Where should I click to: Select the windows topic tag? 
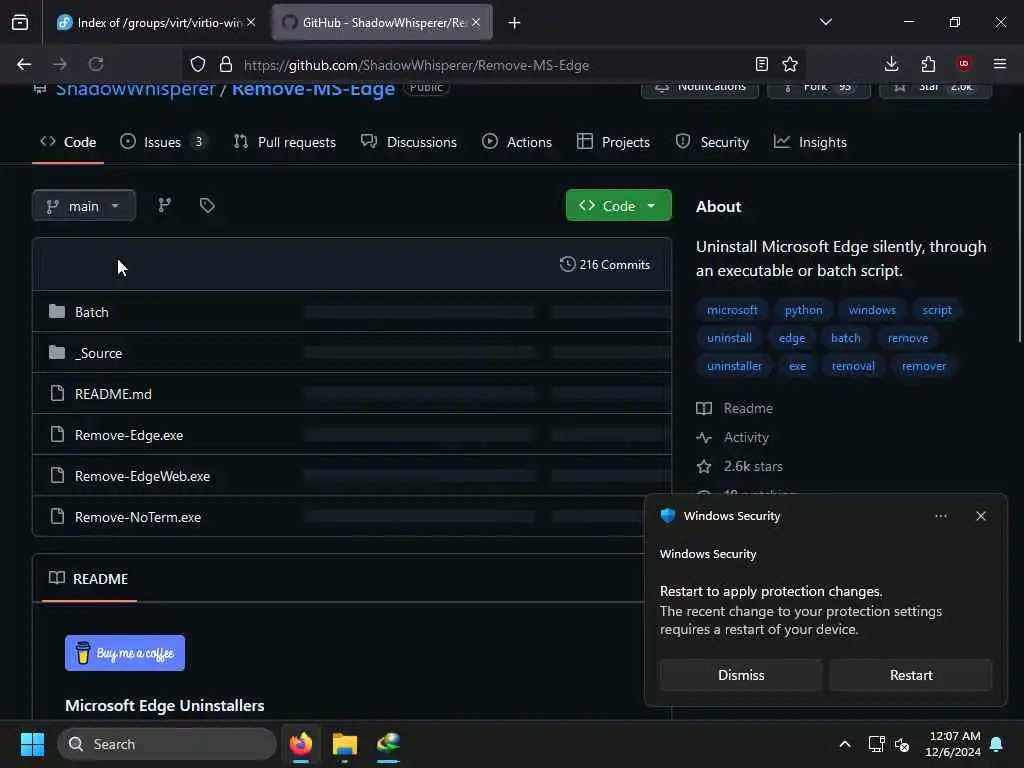(x=872, y=310)
